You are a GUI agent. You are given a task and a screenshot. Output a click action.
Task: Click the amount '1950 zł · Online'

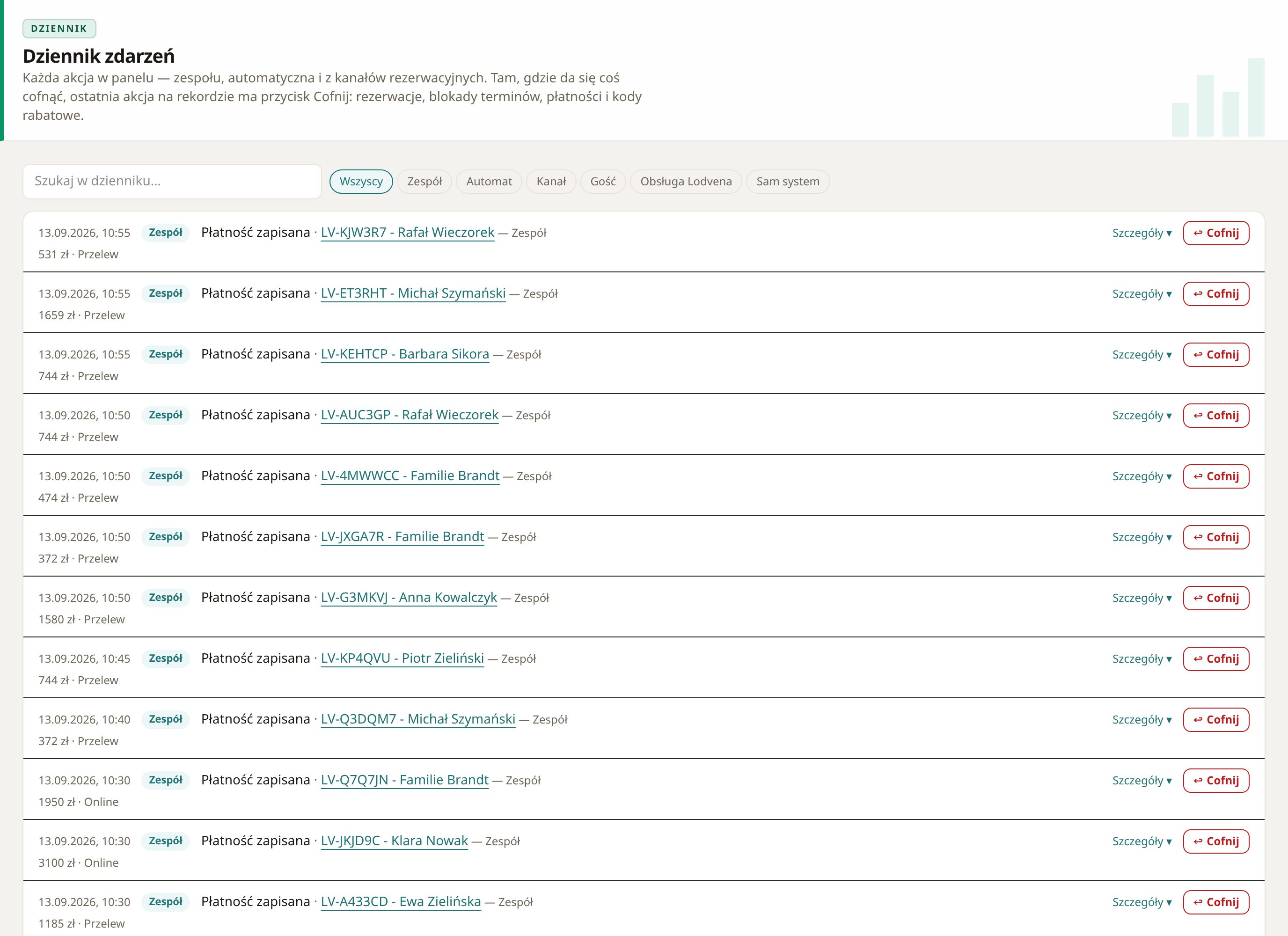click(78, 801)
